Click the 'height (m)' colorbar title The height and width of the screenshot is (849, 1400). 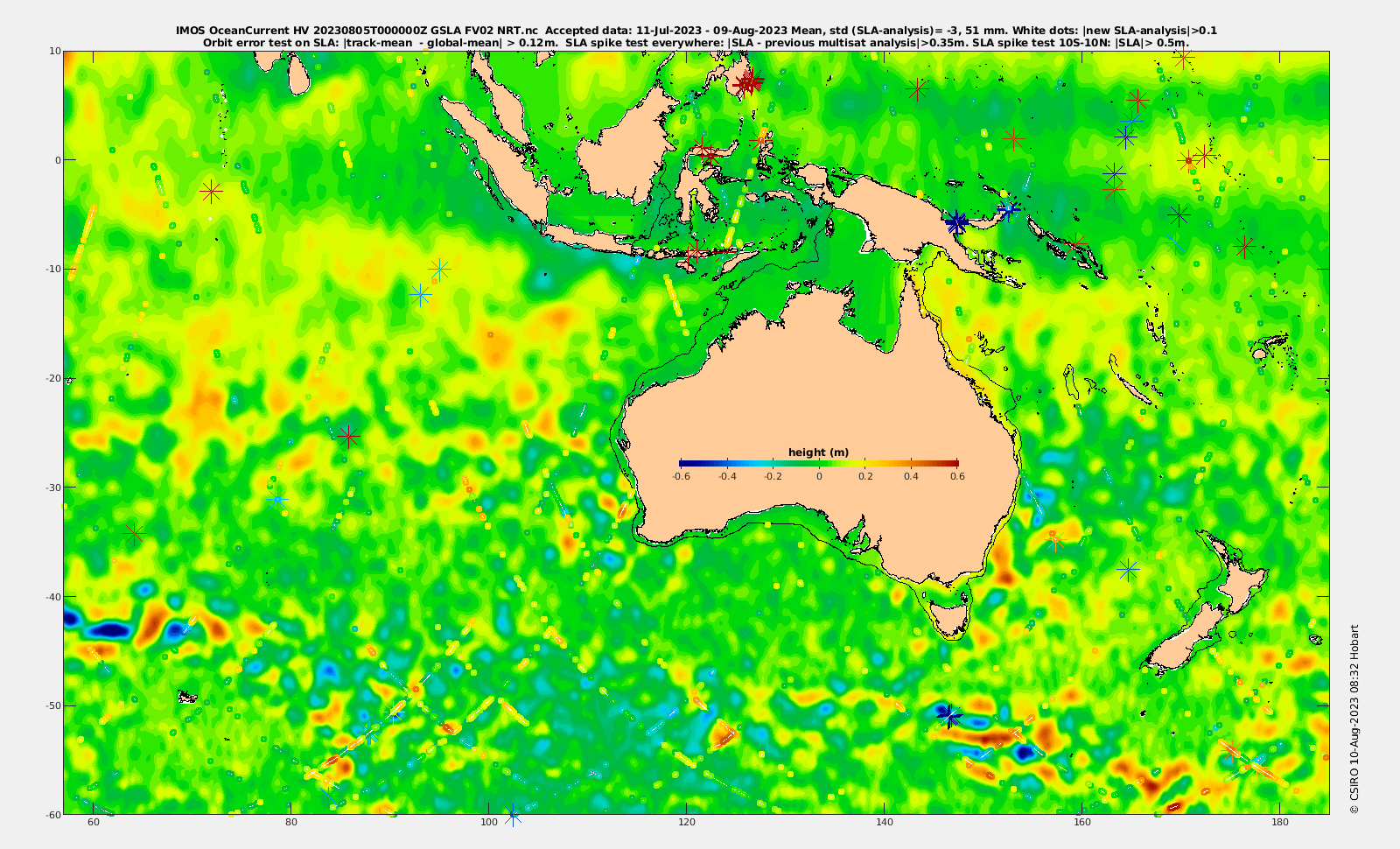tap(818, 453)
